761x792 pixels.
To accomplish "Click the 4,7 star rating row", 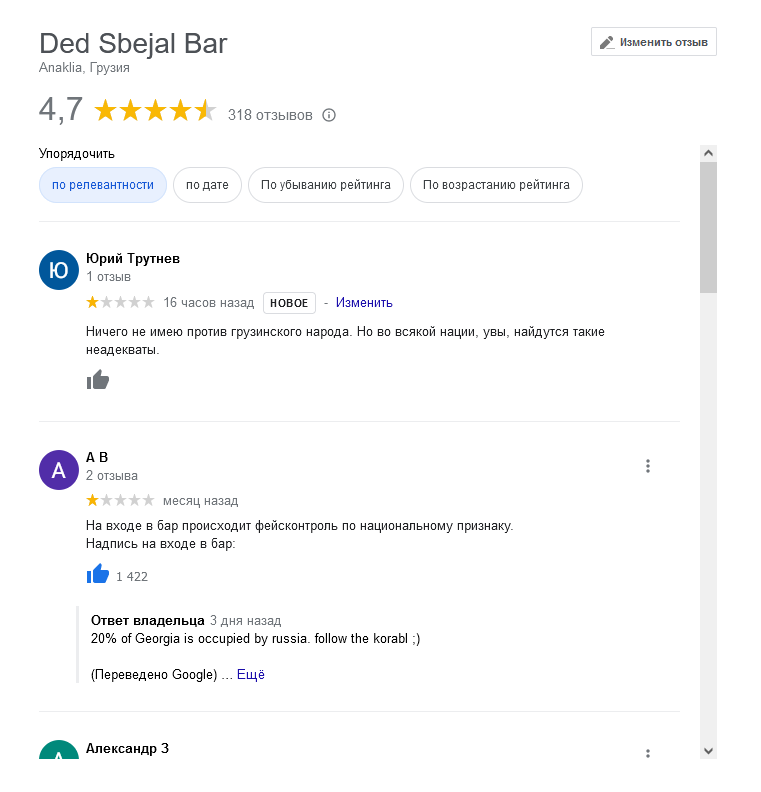I will 155,110.
